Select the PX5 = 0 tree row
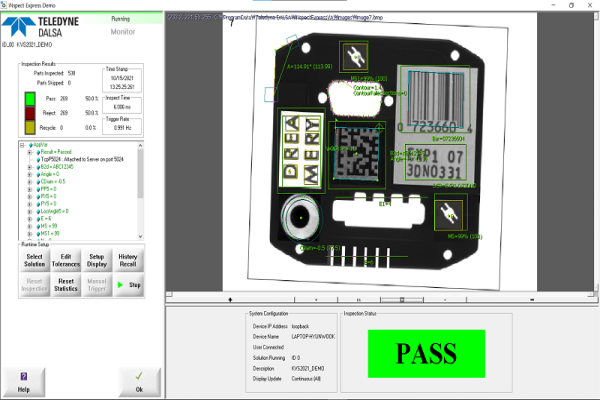This screenshot has height=400, width=600. pos(48,196)
